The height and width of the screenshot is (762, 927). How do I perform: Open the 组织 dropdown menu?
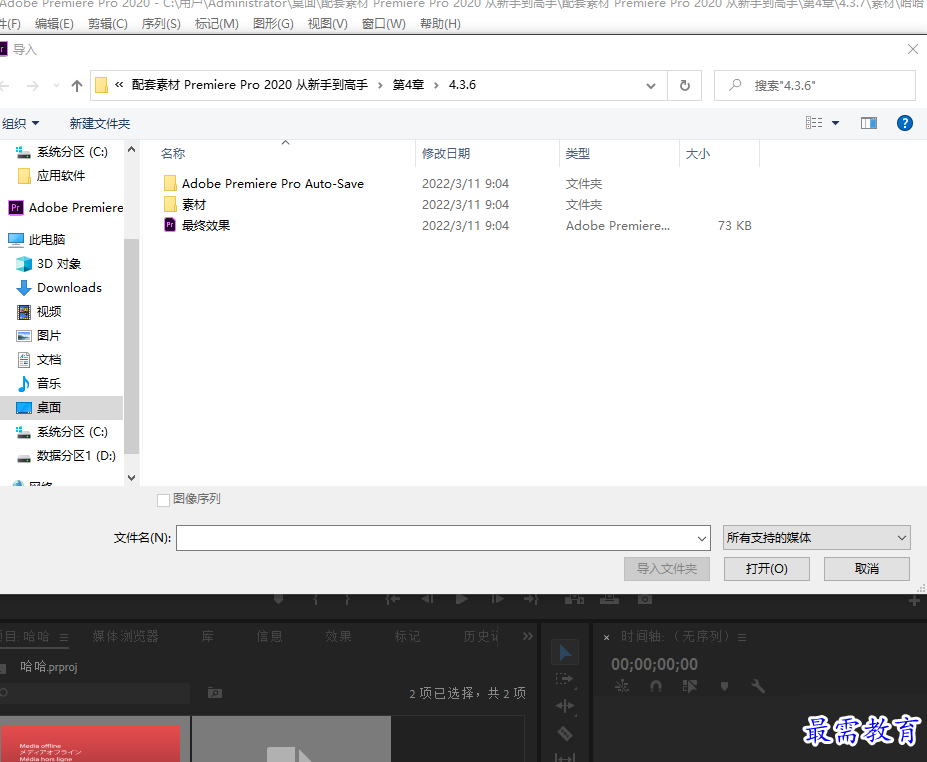[x=21, y=124]
